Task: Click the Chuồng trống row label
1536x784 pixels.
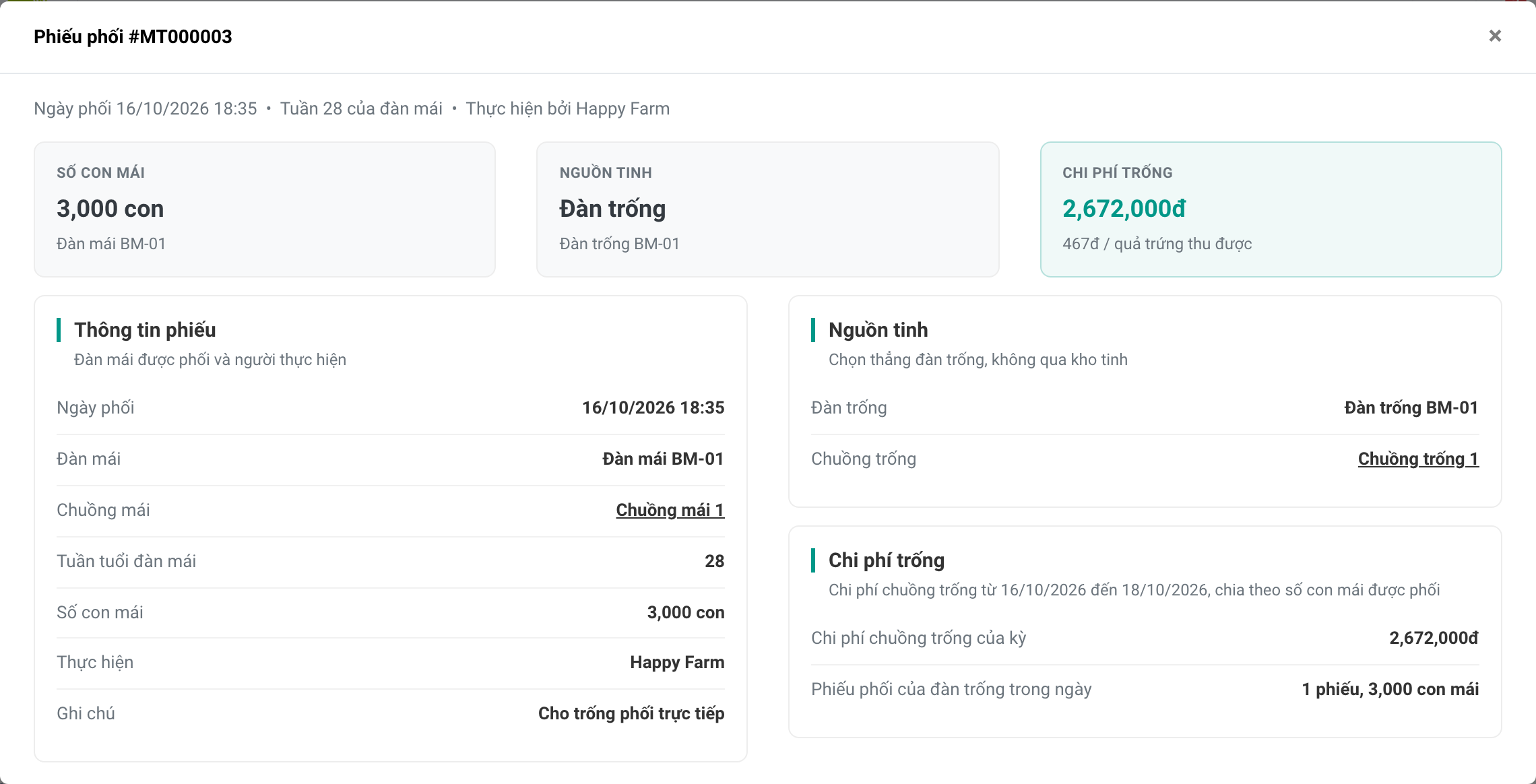Action: click(863, 459)
